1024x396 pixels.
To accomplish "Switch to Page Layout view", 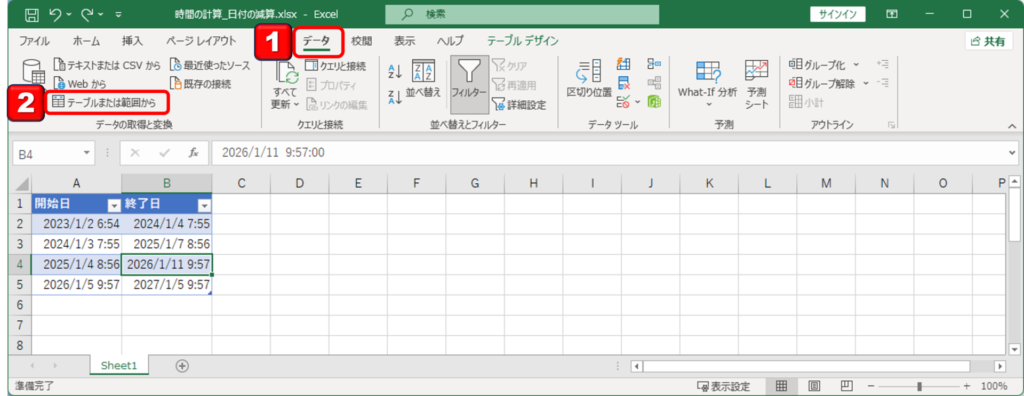I will (814, 386).
